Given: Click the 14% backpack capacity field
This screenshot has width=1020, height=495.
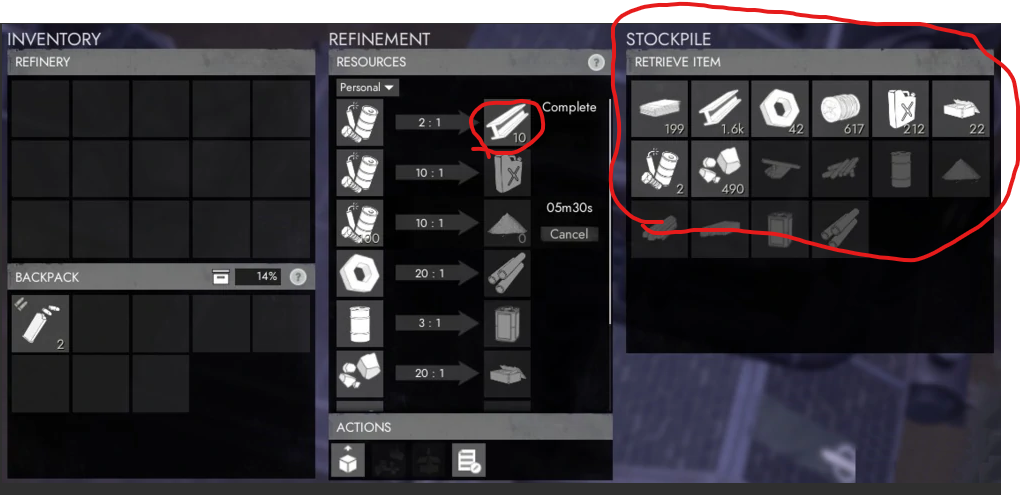Looking at the screenshot, I should (x=258, y=277).
